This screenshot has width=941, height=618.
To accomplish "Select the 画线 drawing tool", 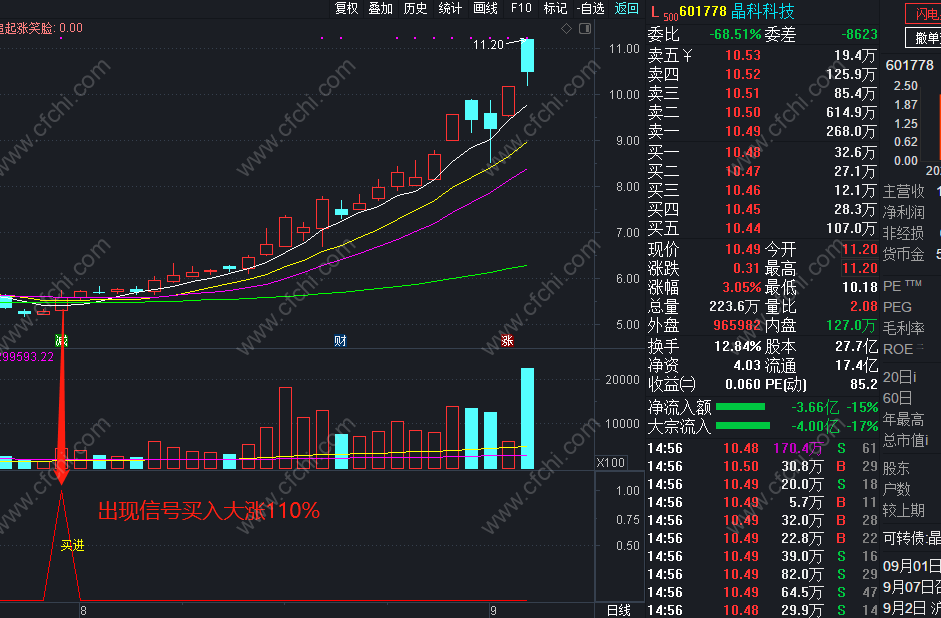I will click(485, 8).
